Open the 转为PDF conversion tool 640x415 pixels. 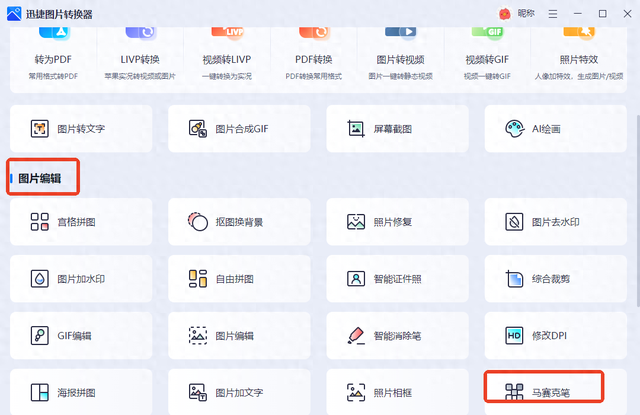pos(53,60)
